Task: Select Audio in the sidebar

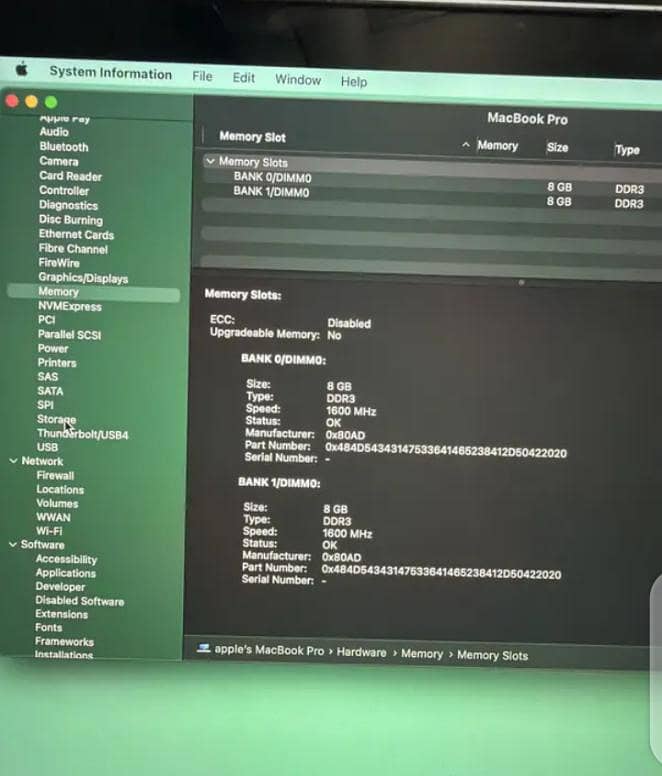Action: tap(54, 132)
